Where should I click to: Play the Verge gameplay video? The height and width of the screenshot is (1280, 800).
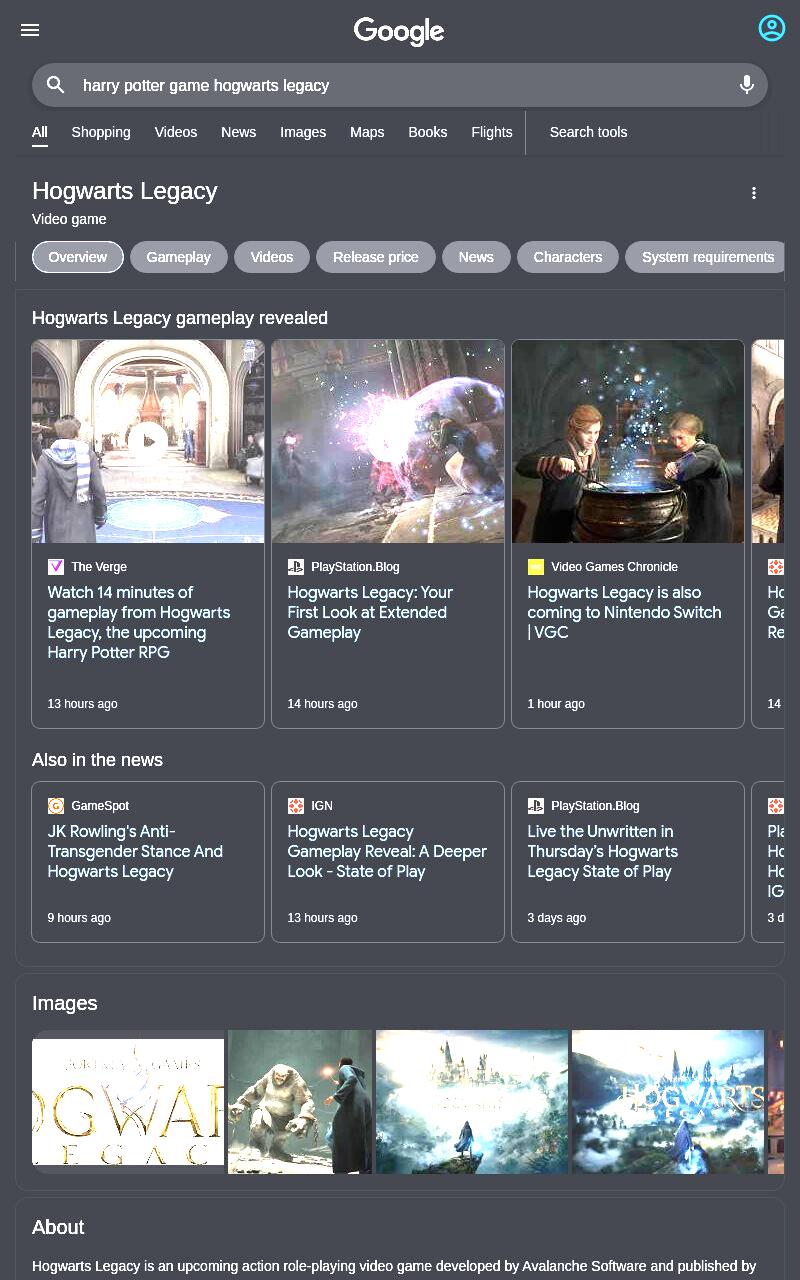coord(148,441)
